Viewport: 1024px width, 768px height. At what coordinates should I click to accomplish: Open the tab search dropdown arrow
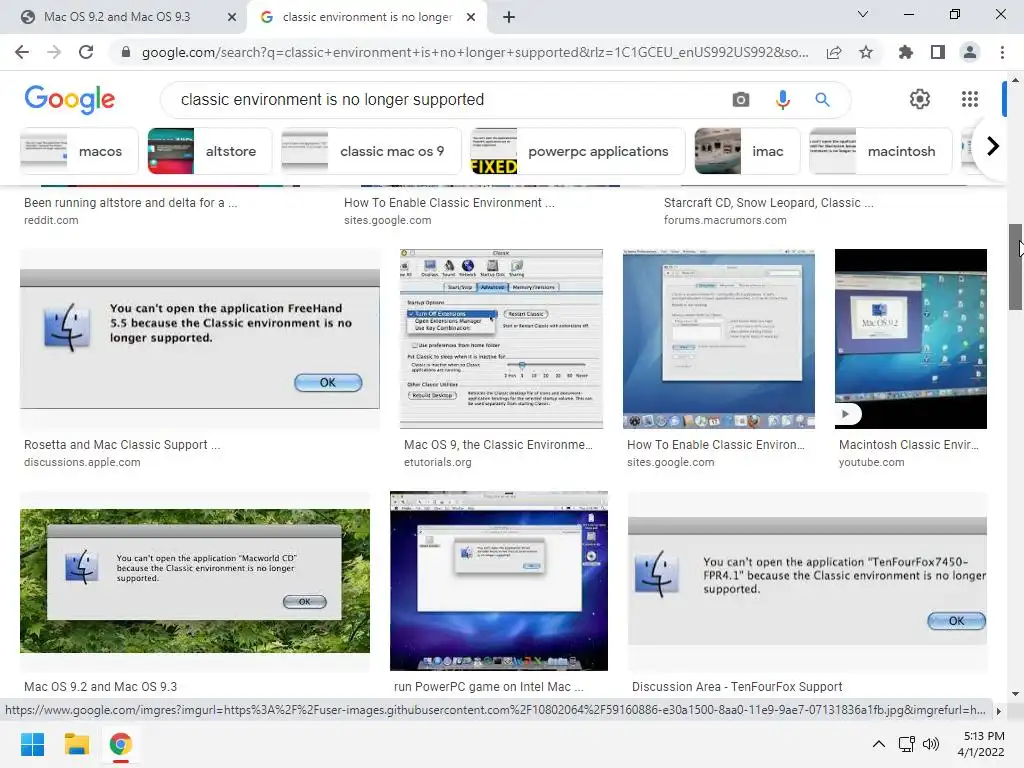863,14
